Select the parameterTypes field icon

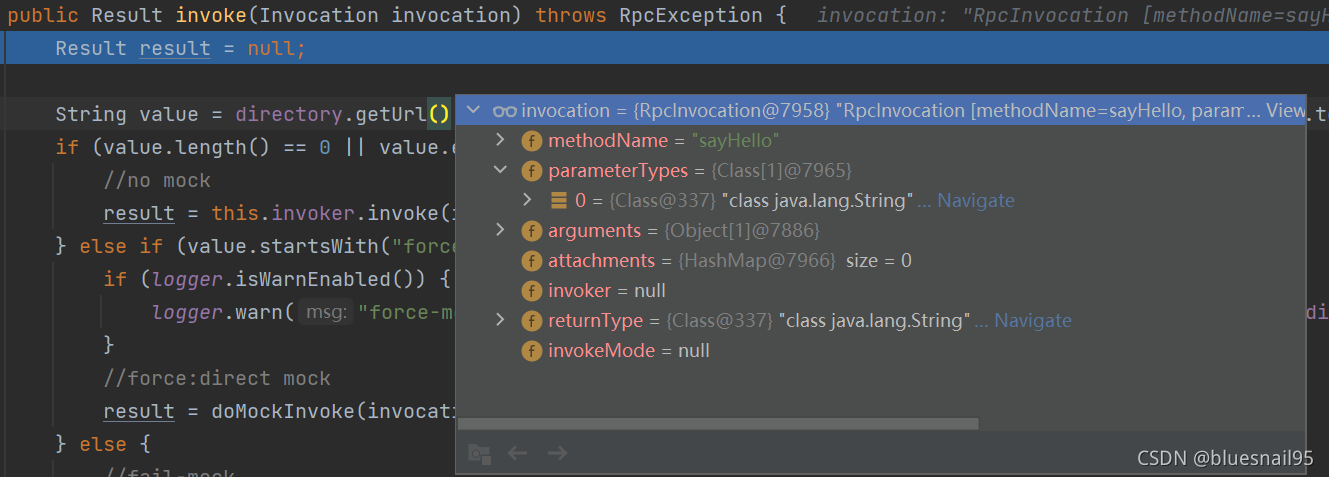[532, 171]
